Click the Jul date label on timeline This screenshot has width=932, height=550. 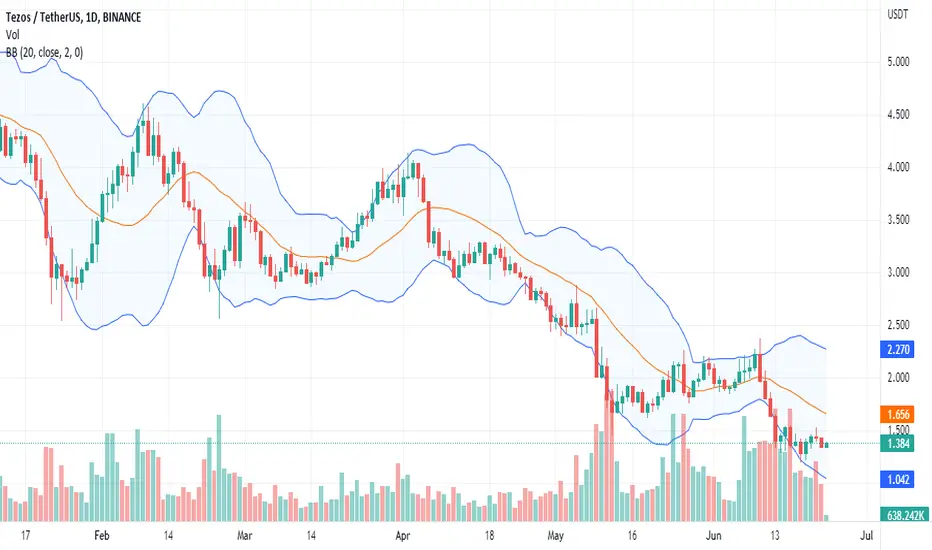pyautogui.click(x=867, y=536)
